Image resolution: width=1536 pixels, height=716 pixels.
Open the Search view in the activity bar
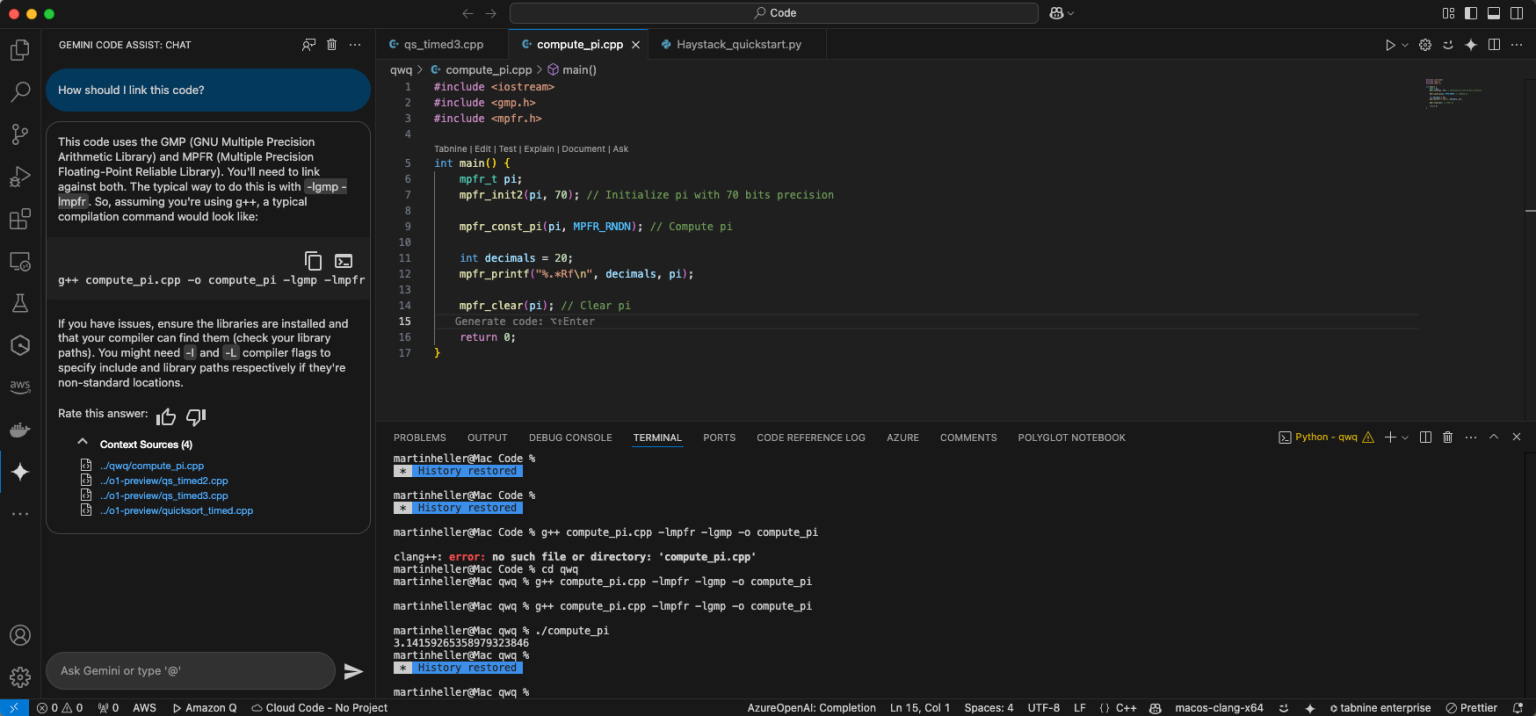(x=19, y=91)
